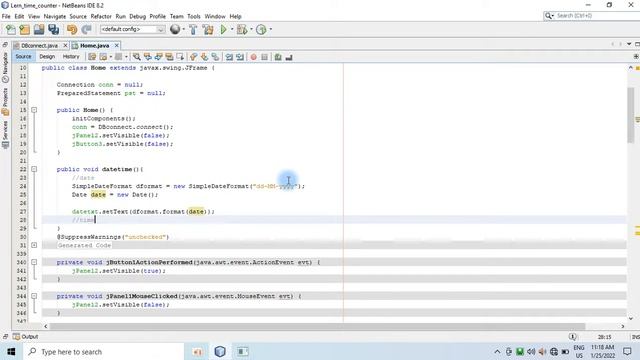The height and width of the screenshot is (360, 640).
Task: Click the Build Project hammer icon
Action: 193,29
